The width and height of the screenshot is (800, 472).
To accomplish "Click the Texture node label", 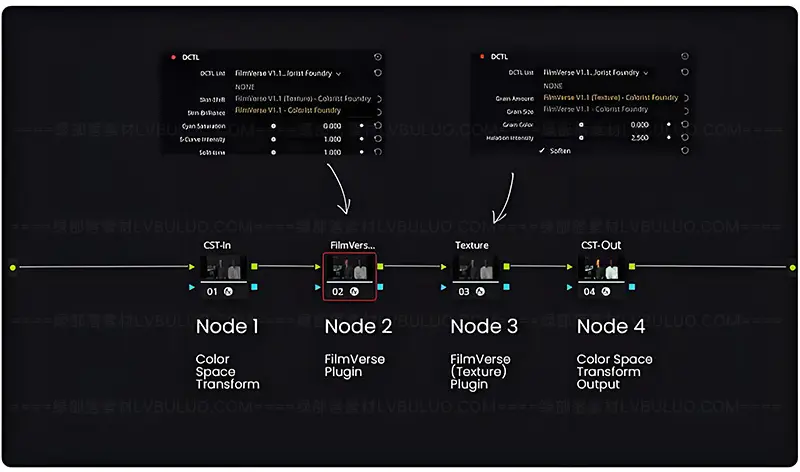I will pos(471,245).
